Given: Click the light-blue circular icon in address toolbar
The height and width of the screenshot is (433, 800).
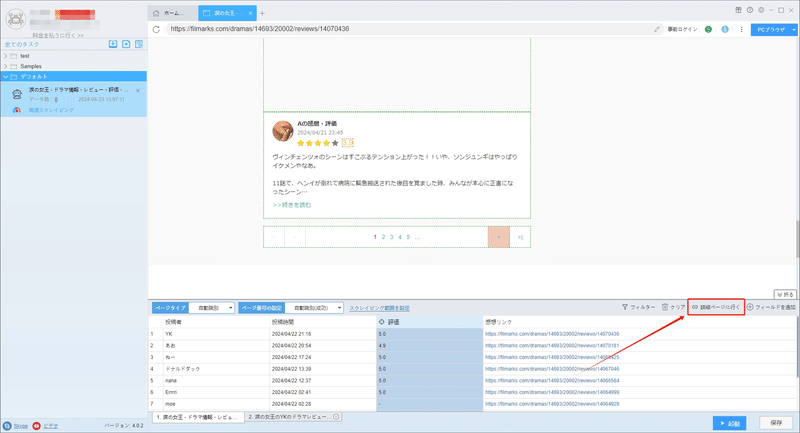Looking at the screenshot, I should (x=724, y=29).
